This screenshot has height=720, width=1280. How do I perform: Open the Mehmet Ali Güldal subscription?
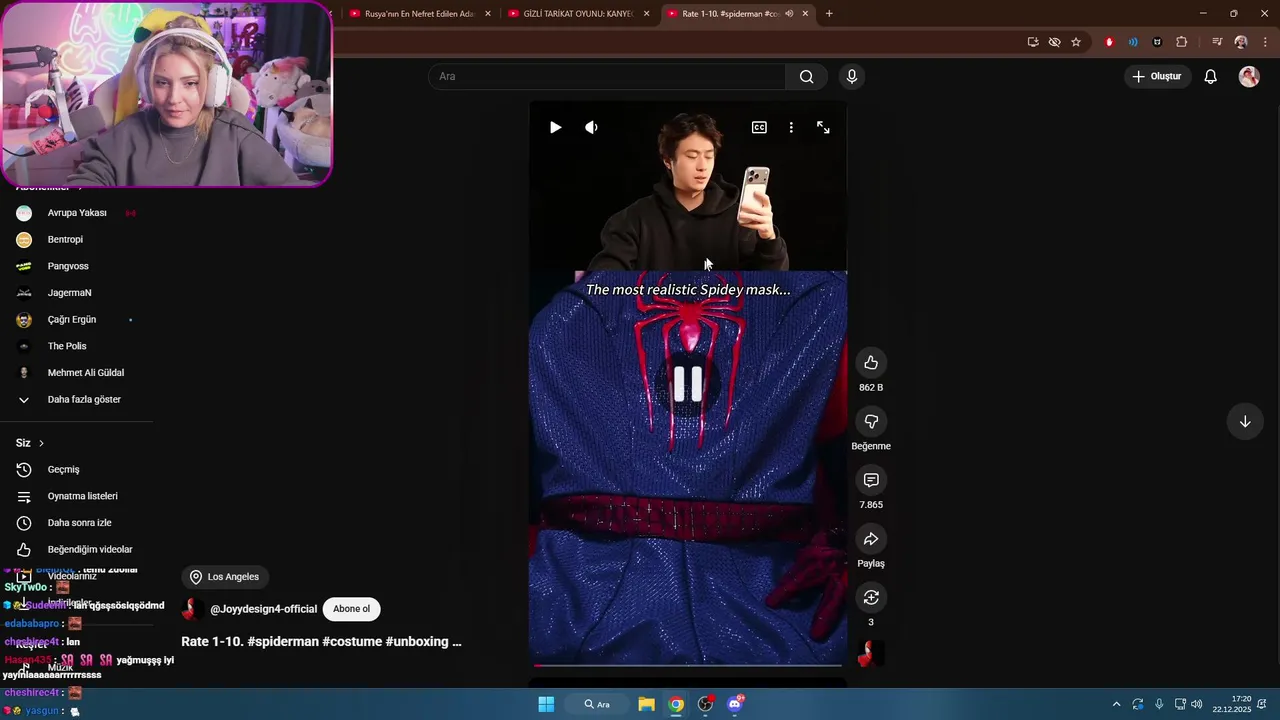pyautogui.click(x=86, y=373)
